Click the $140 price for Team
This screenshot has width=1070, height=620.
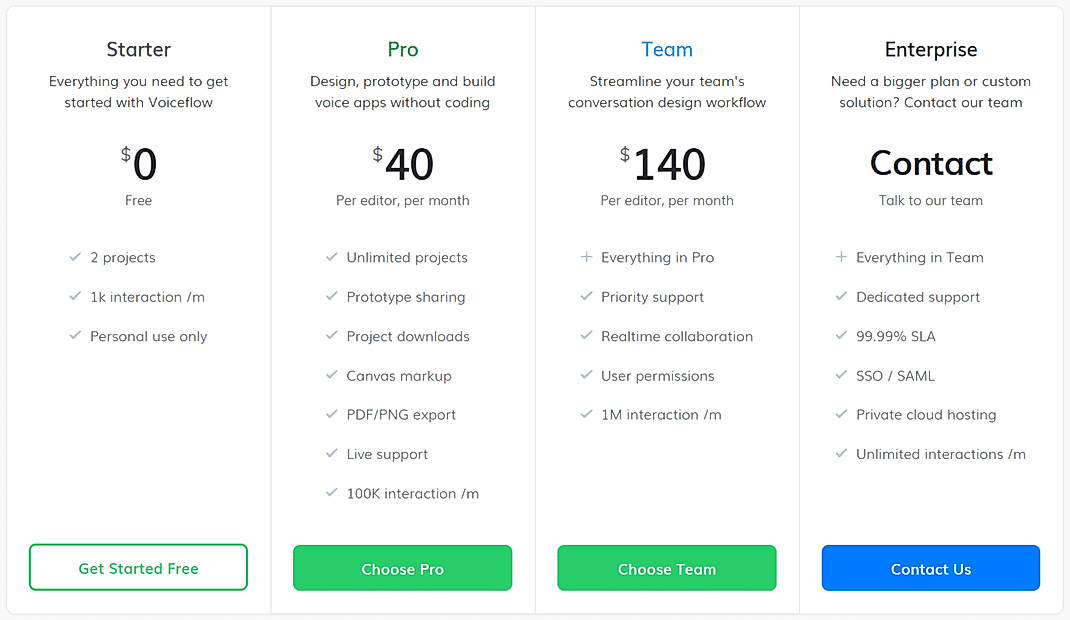(x=666, y=165)
